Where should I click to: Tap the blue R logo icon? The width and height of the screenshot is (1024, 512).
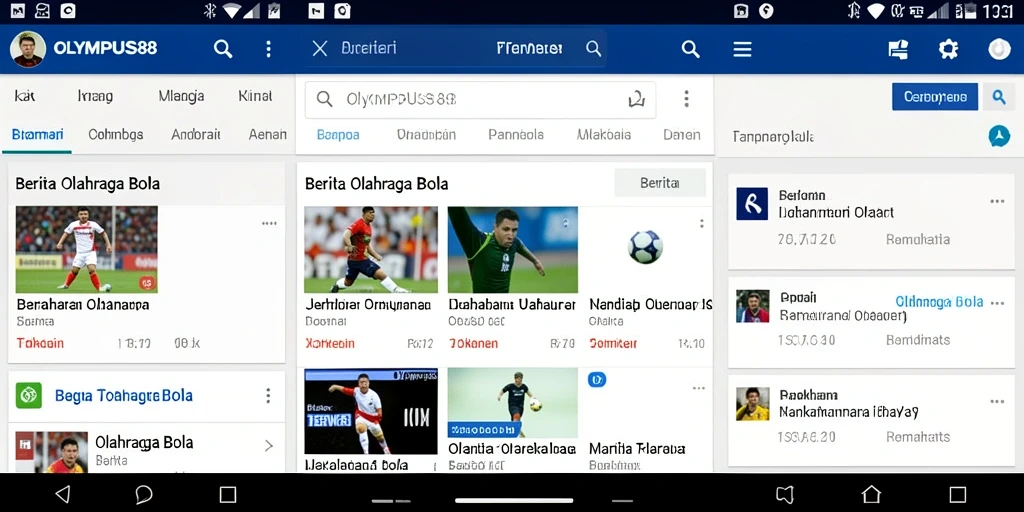tap(752, 204)
